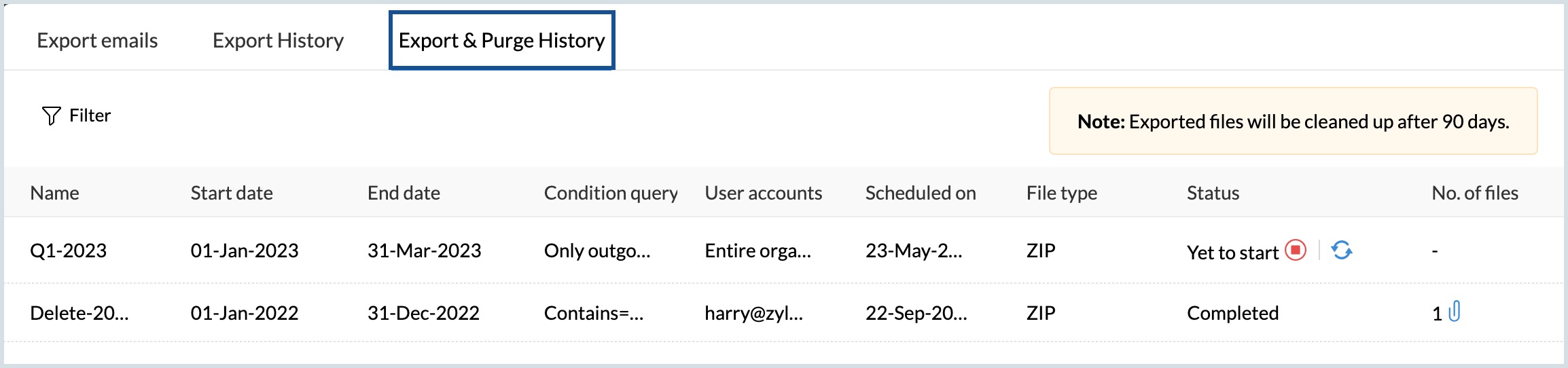Click the Name column header
The width and height of the screenshot is (1568, 368).
coord(54,193)
